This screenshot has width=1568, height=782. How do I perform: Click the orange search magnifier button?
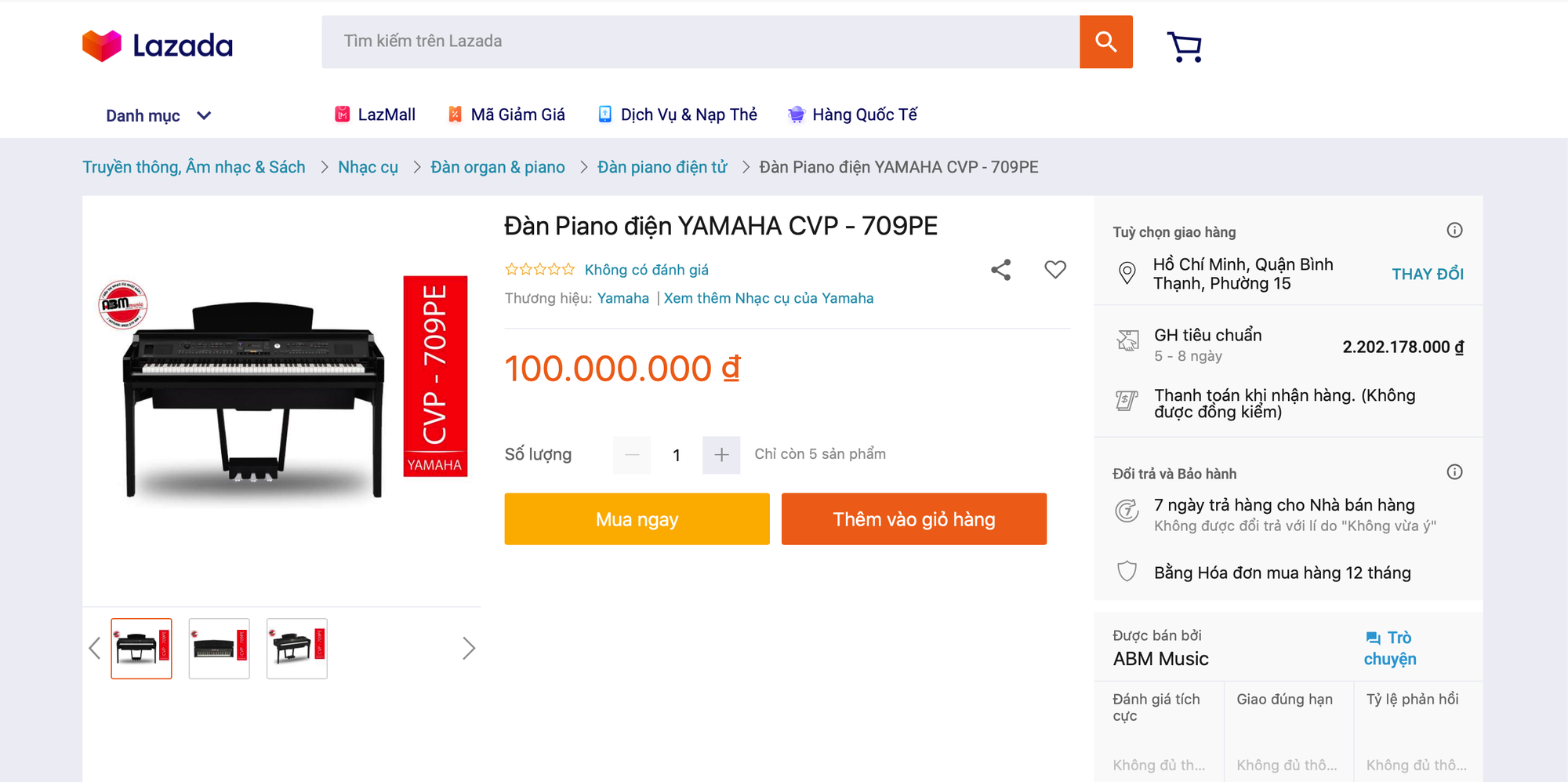pos(1105,42)
